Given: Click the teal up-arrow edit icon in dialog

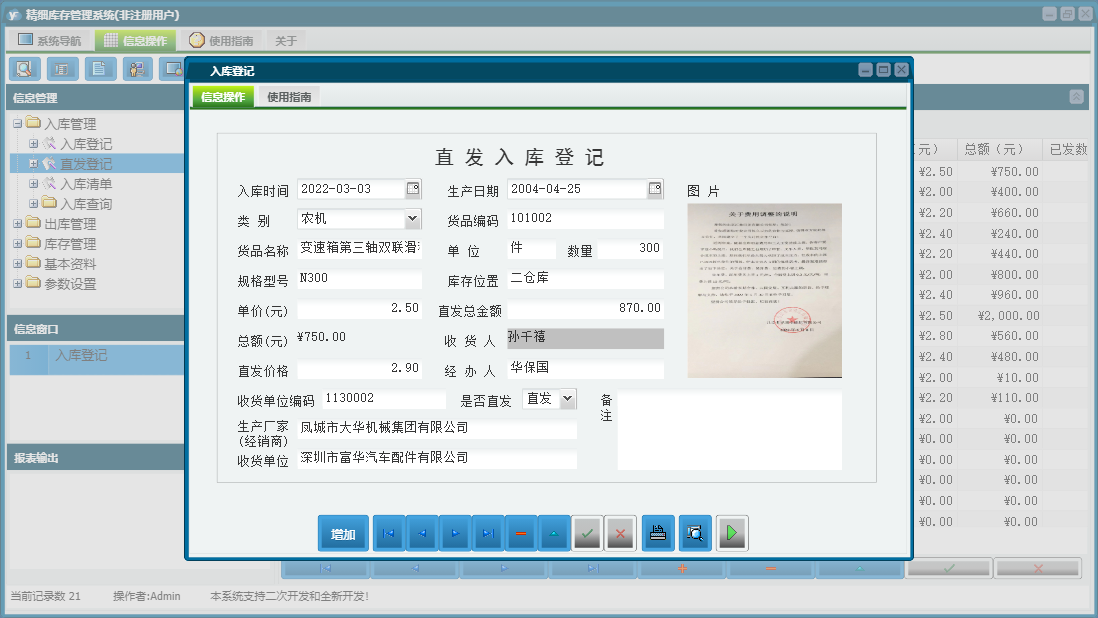Looking at the screenshot, I should (x=554, y=533).
